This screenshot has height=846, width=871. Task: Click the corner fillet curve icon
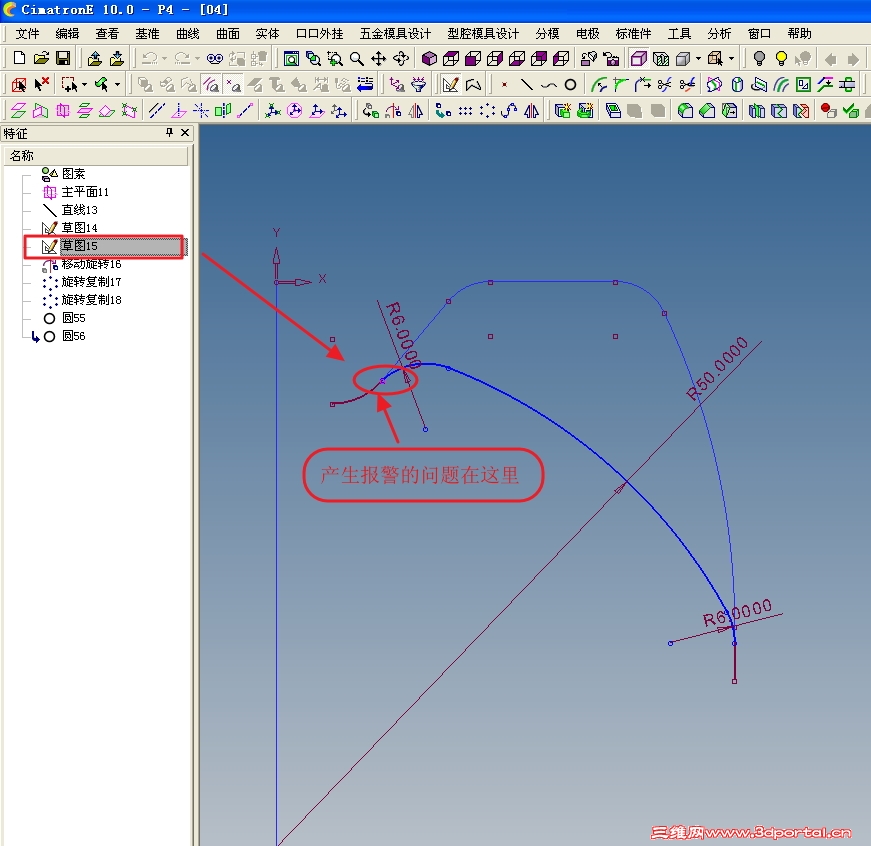pyautogui.click(x=620, y=84)
